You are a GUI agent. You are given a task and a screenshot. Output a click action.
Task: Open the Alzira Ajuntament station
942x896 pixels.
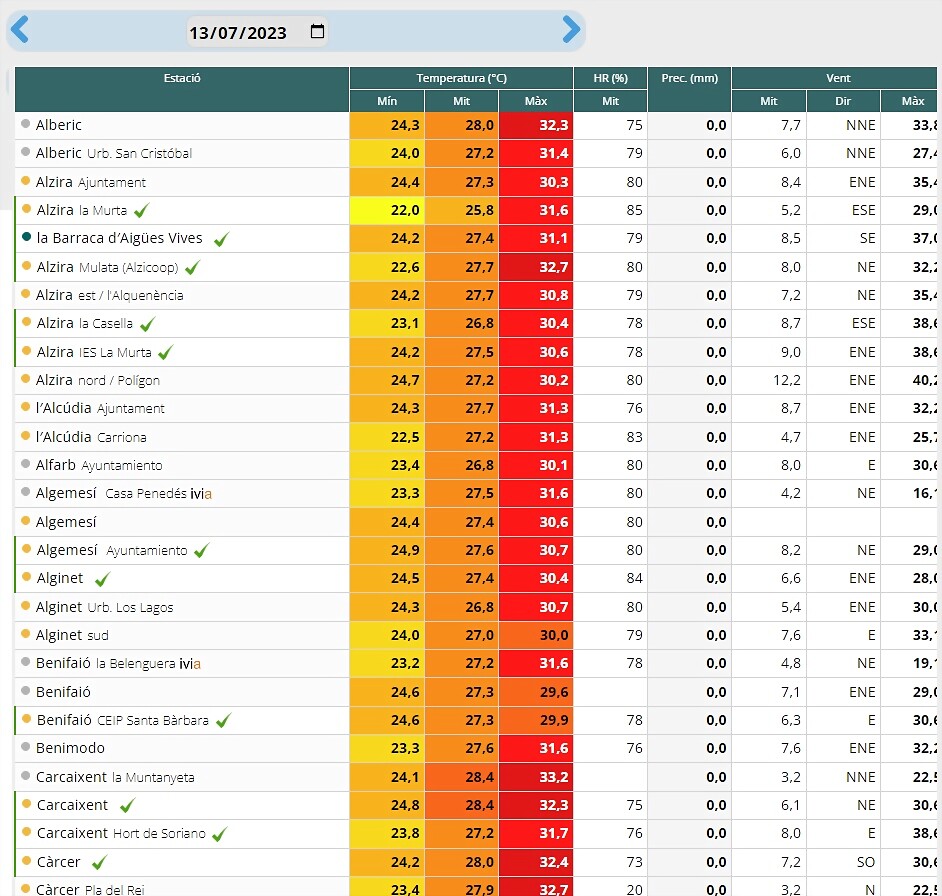91,182
